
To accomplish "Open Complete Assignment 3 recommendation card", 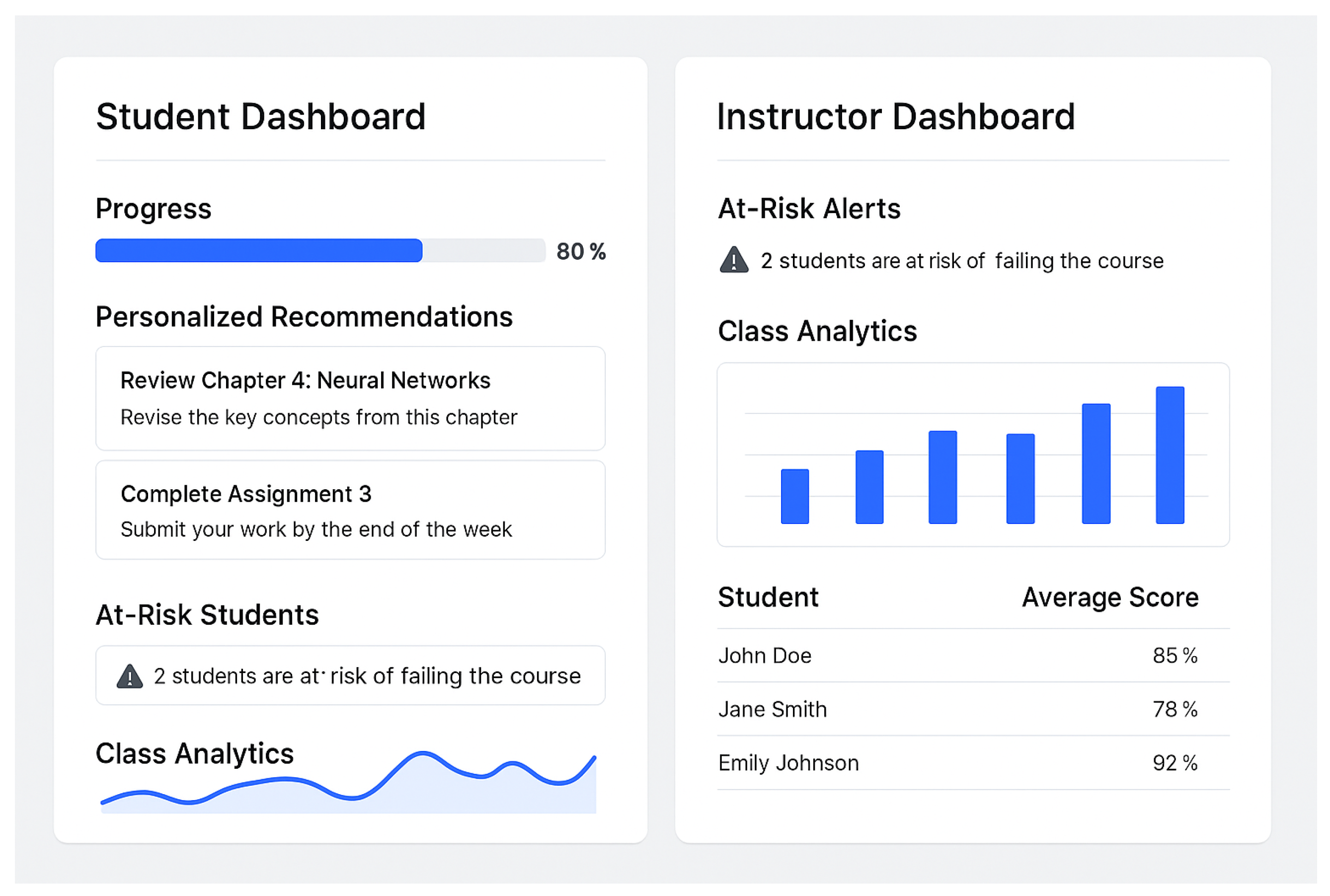I will (x=350, y=510).
